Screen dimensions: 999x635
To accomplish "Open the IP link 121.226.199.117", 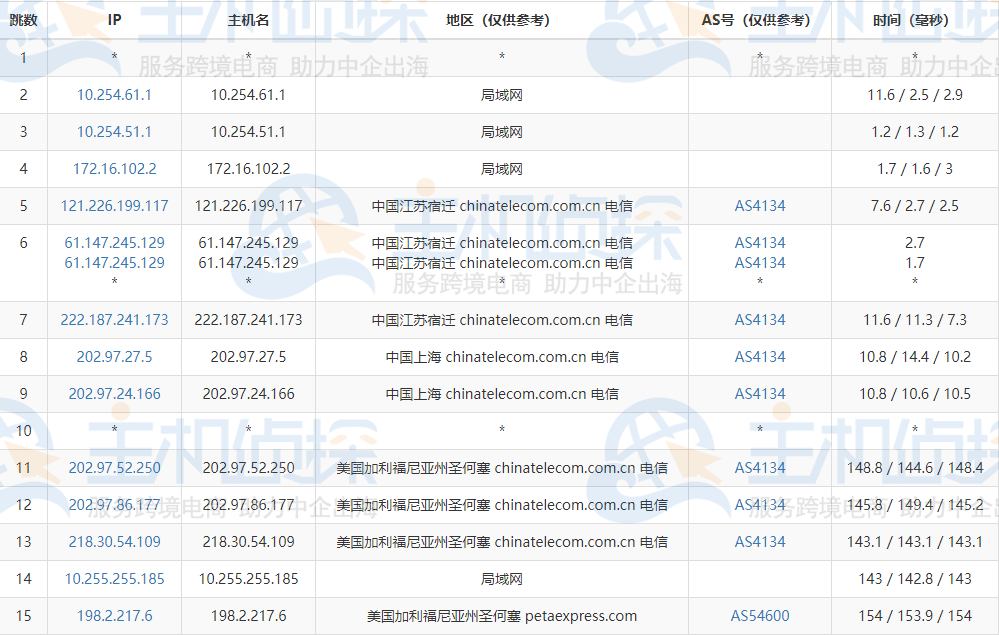I will (x=113, y=206).
